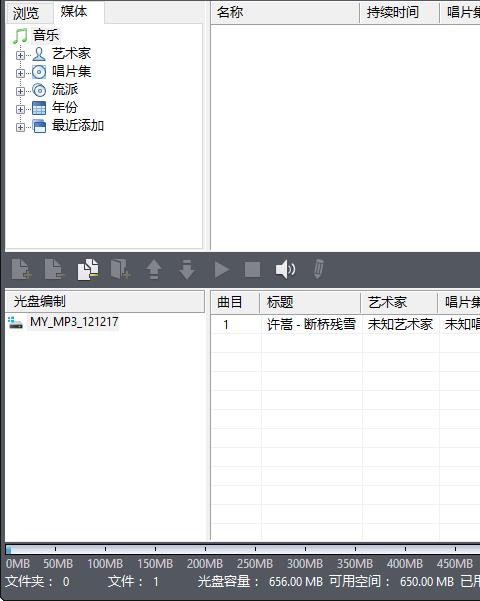Click the 文件: 1 status entry
The height and width of the screenshot is (601, 480).
click(x=133, y=581)
